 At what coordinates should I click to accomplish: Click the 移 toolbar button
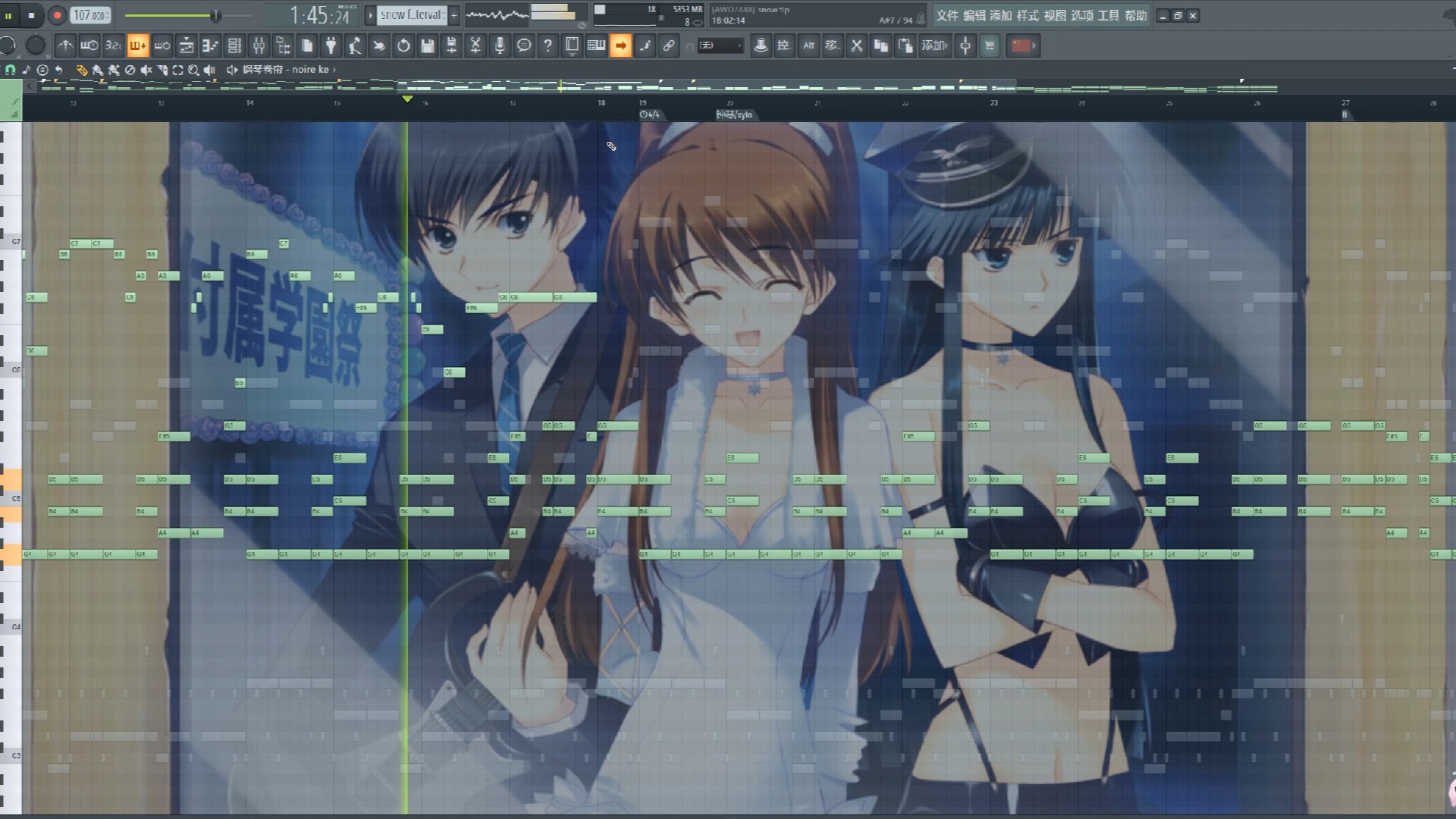pyautogui.click(x=833, y=46)
